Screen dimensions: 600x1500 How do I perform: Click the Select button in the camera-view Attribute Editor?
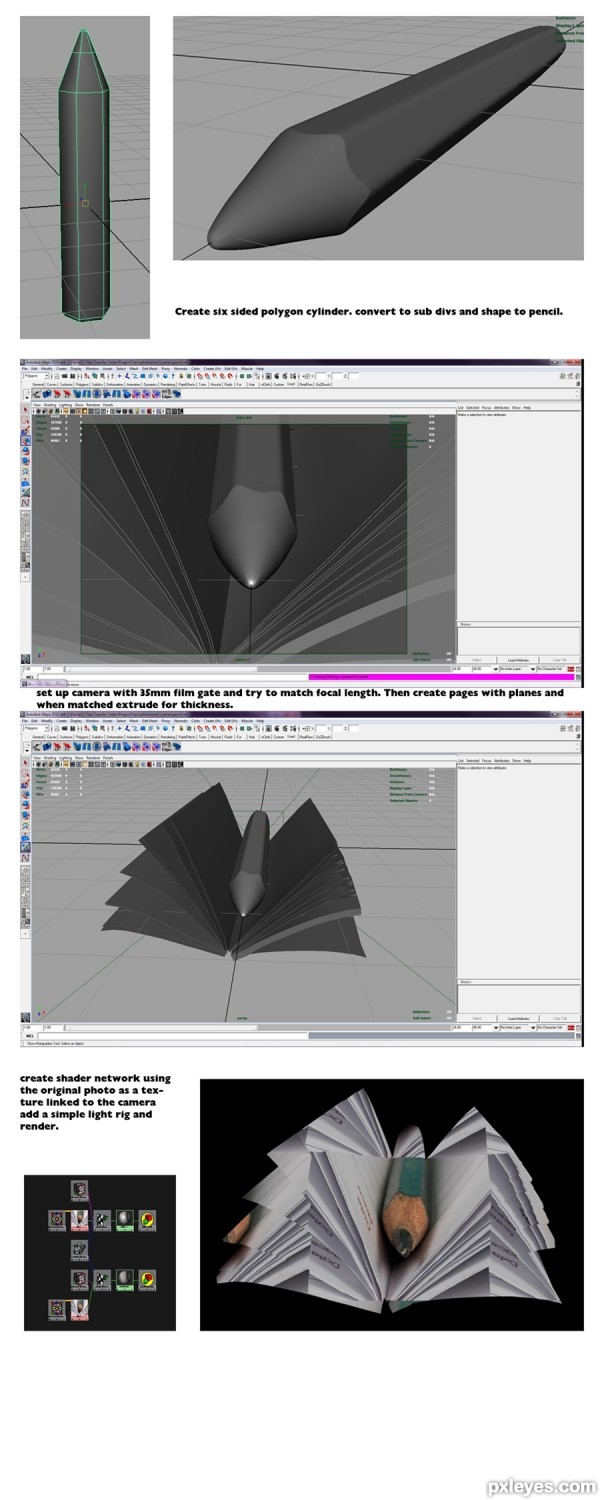tap(476, 660)
